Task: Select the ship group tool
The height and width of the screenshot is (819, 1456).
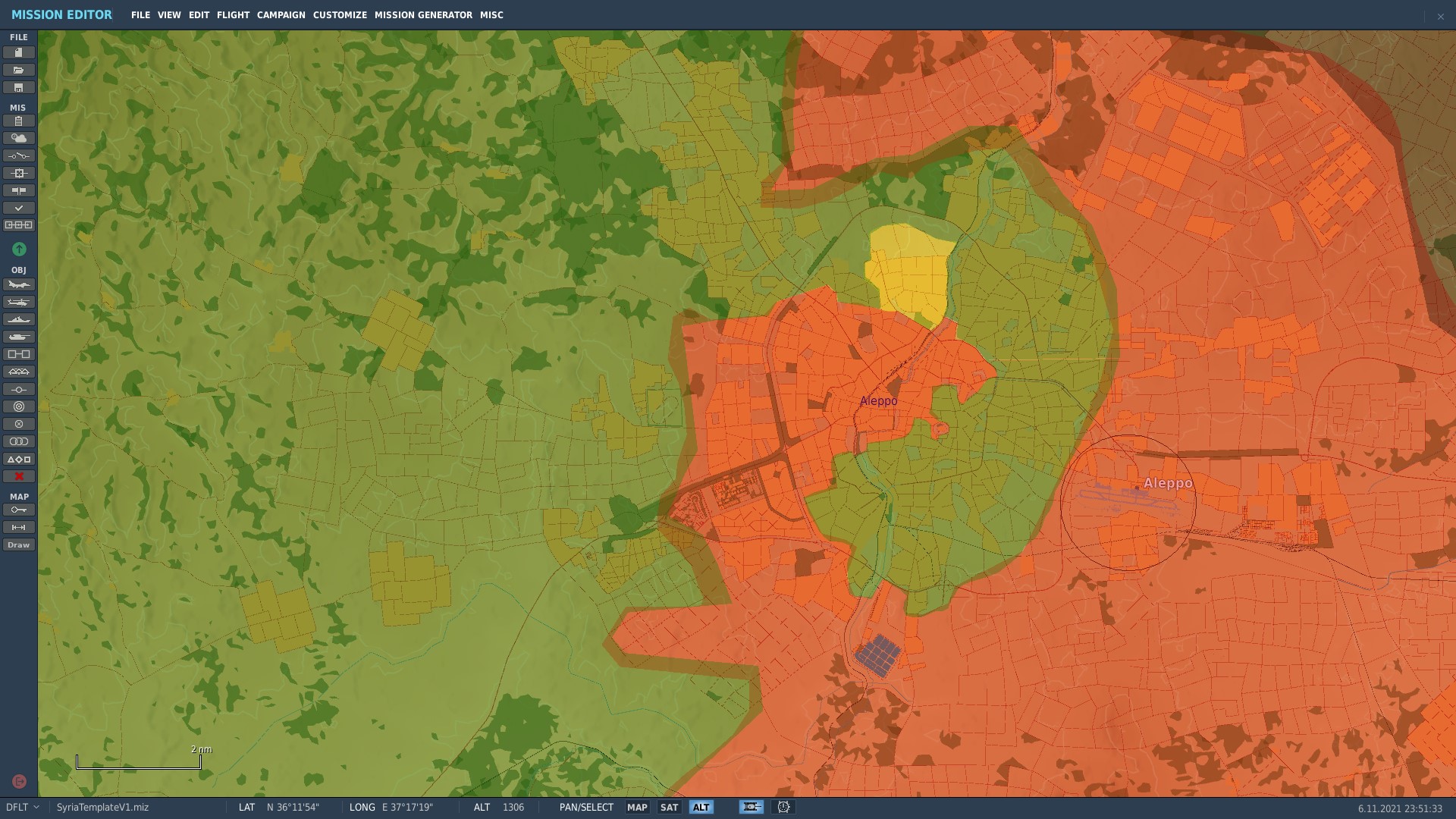Action: coord(19,319)
